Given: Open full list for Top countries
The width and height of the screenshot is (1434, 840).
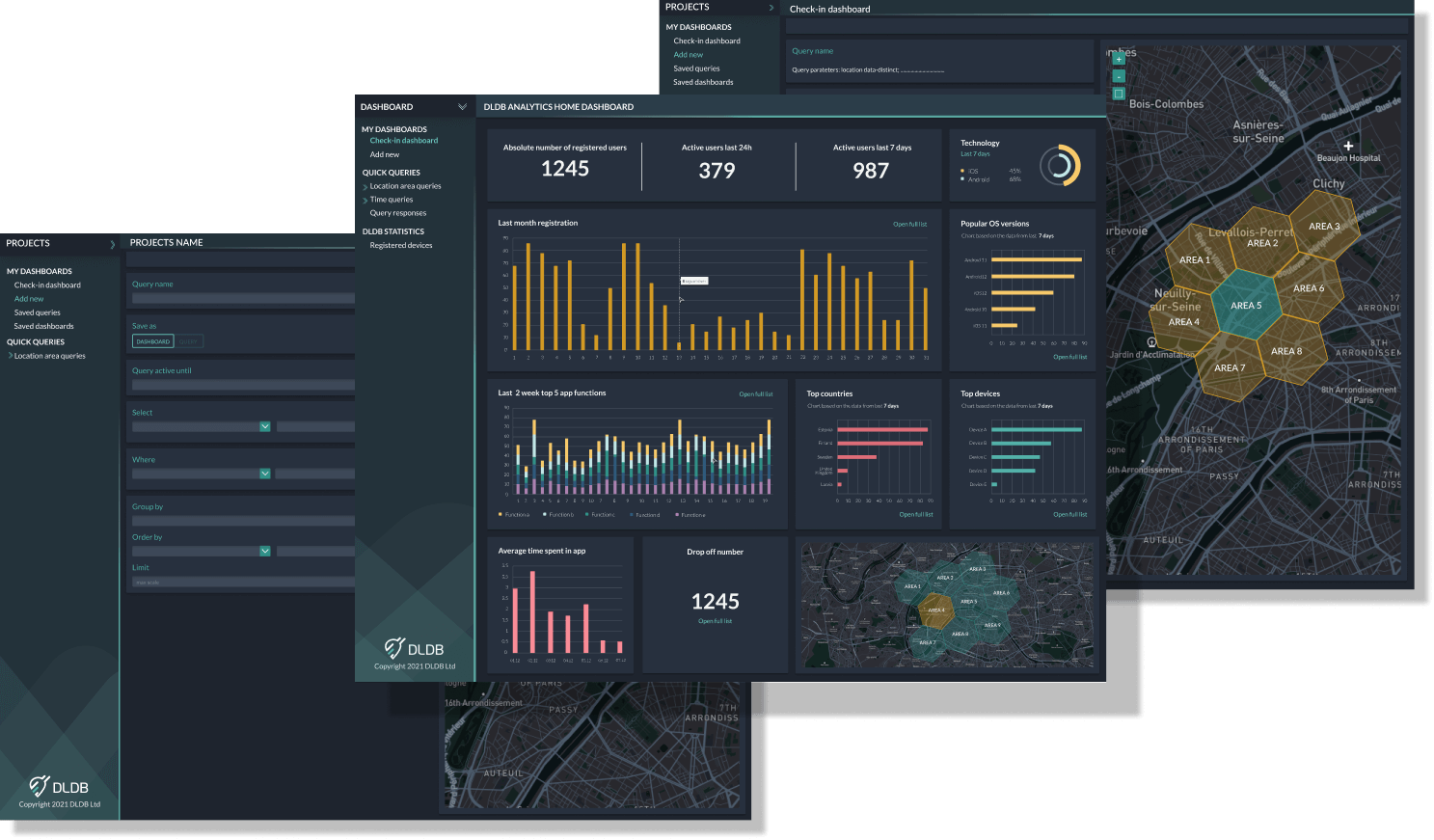Looking at the screenshot, I should click(x=916, y=514).
